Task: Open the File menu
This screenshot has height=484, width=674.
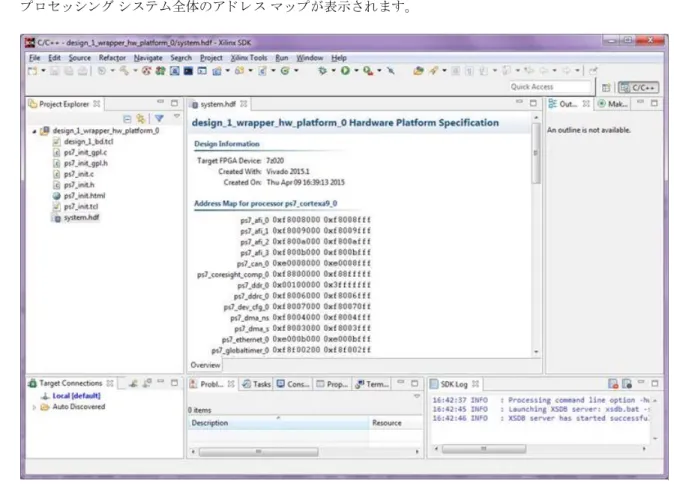Action: pos(35,58)
